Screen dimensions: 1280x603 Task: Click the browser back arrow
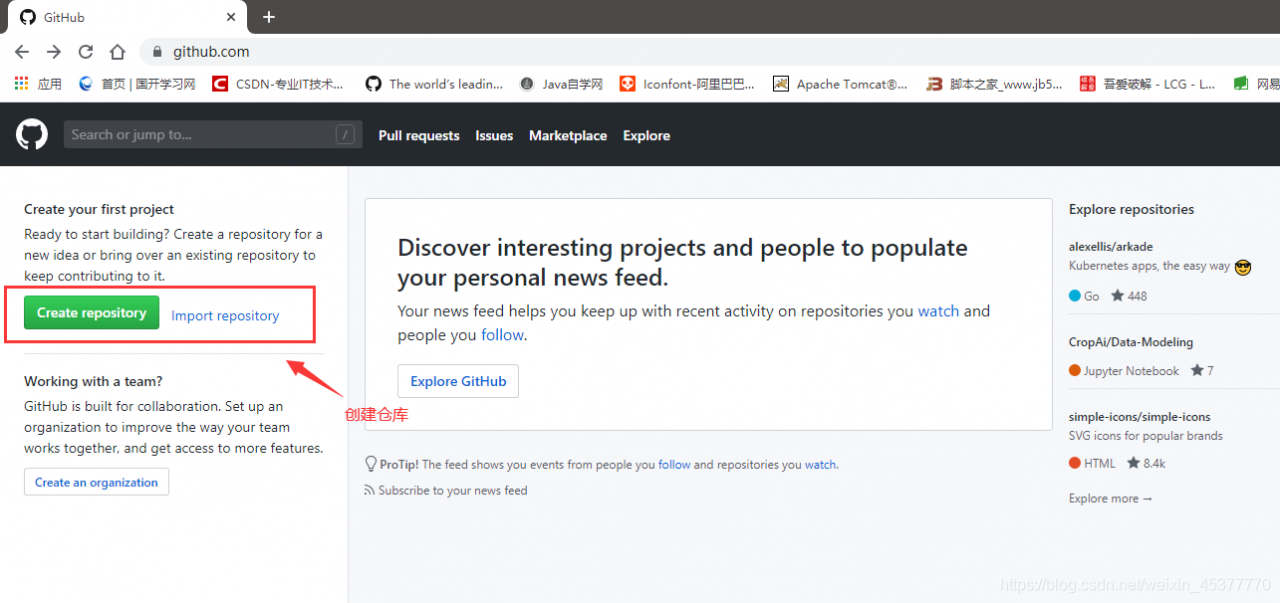(x=22, y=52)
